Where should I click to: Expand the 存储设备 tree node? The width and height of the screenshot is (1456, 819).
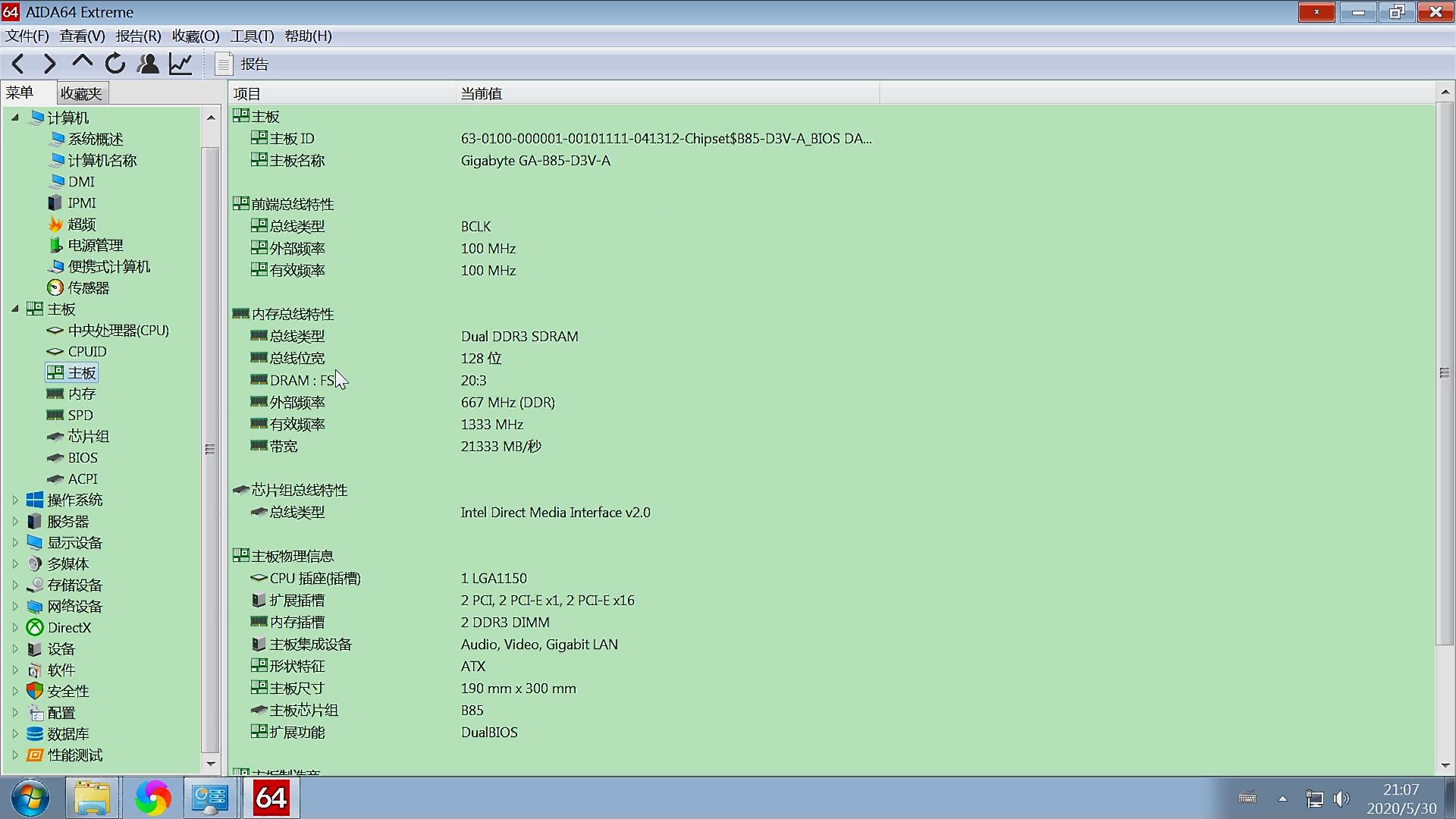point(14,585)
